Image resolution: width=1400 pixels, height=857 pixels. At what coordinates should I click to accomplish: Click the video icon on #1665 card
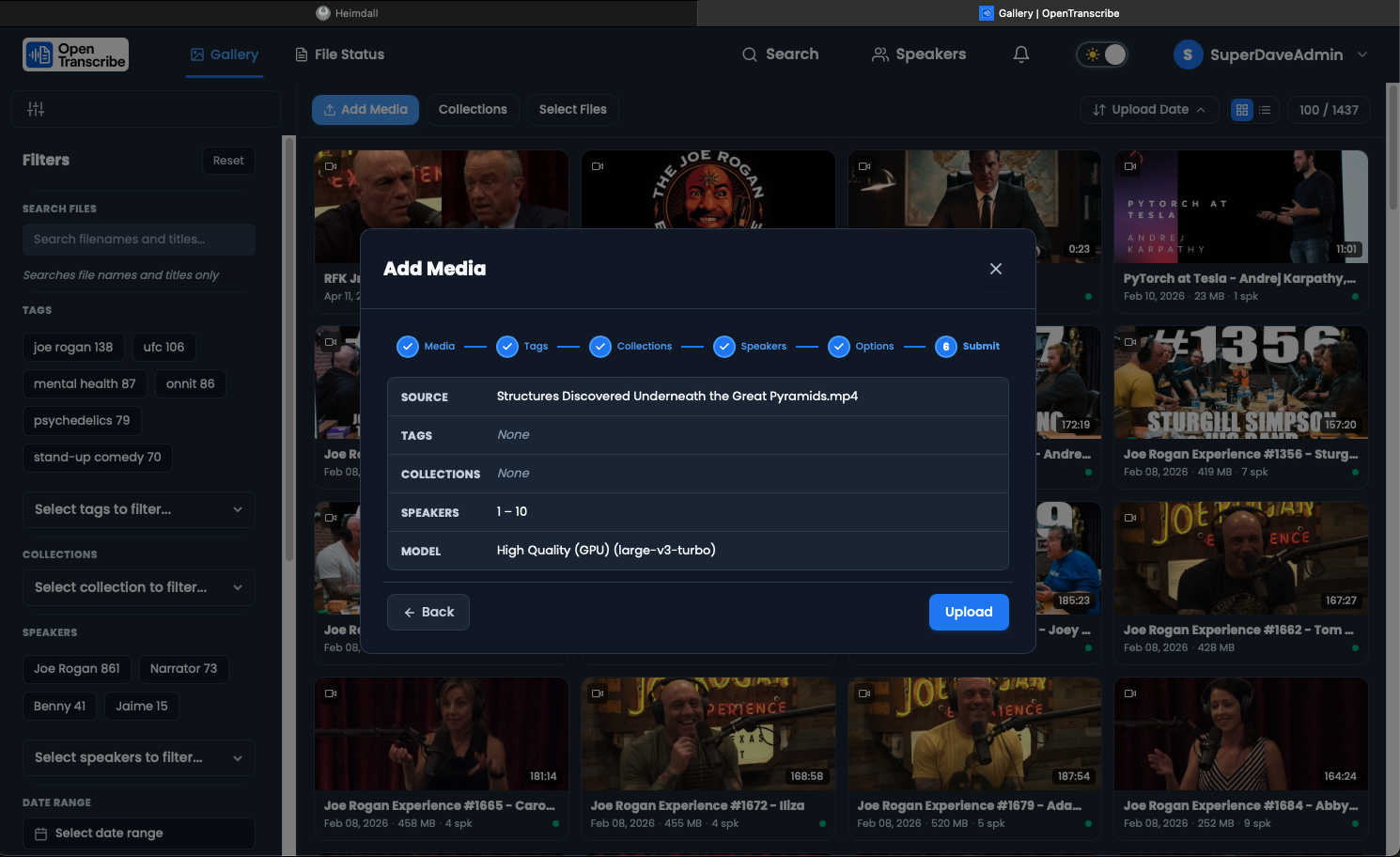331,693
